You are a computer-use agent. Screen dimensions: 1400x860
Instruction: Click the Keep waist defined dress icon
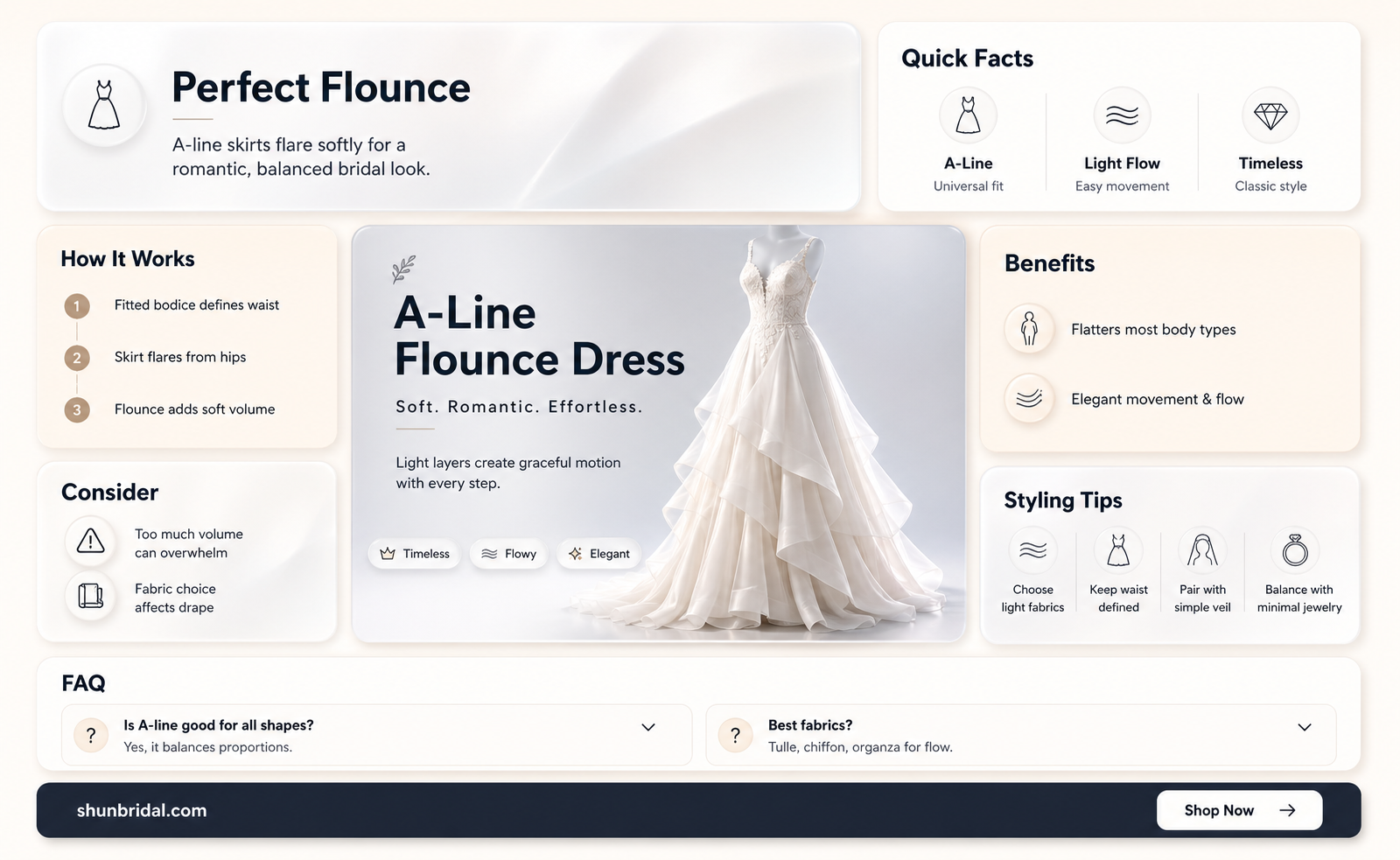click(x=1118, y=550)
